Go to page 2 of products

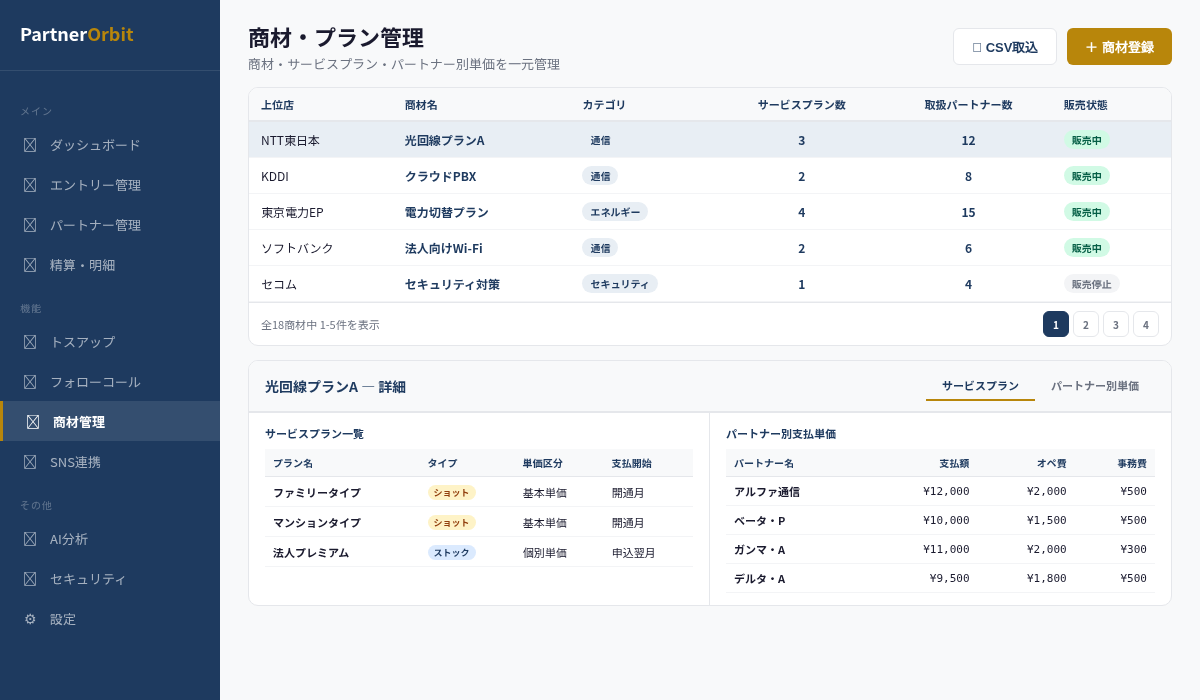1086,324
